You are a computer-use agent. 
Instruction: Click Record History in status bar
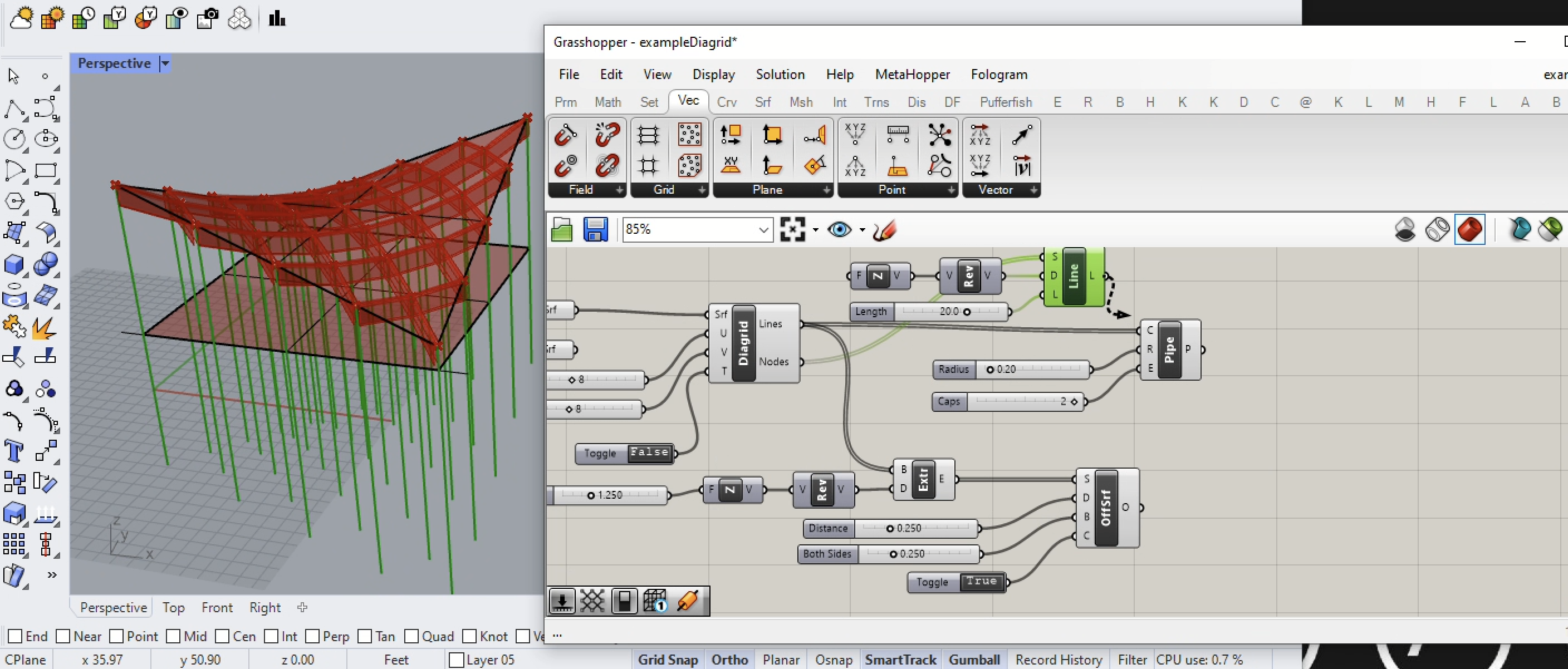(x=1059, y=660)
